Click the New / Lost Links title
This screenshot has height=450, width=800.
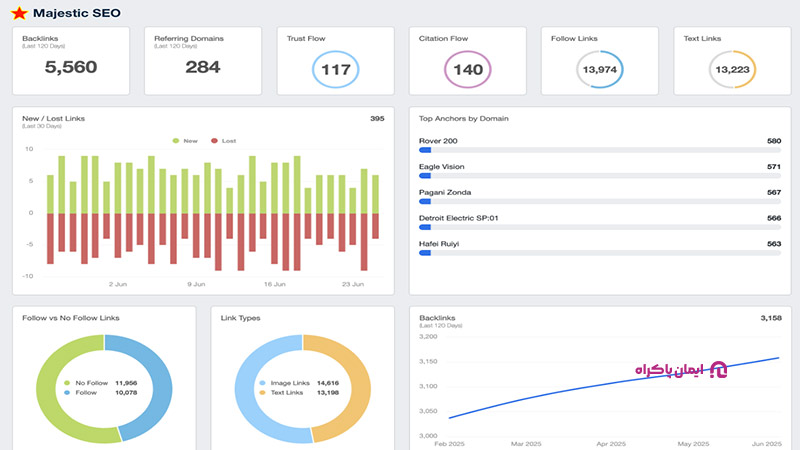(x=54, y=118)
